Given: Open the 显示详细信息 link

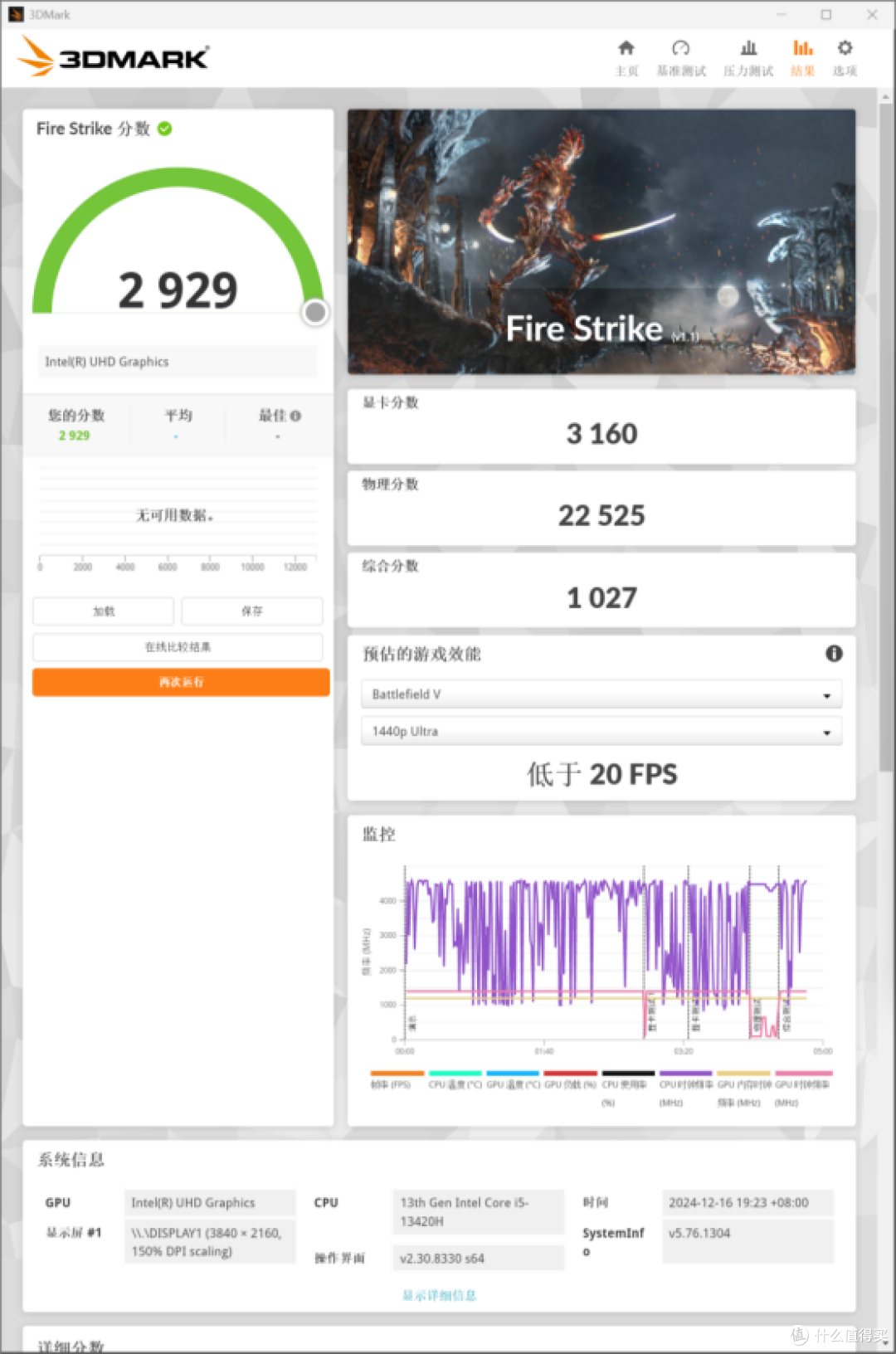Looking at the screenshot, I should (439, 1295).
